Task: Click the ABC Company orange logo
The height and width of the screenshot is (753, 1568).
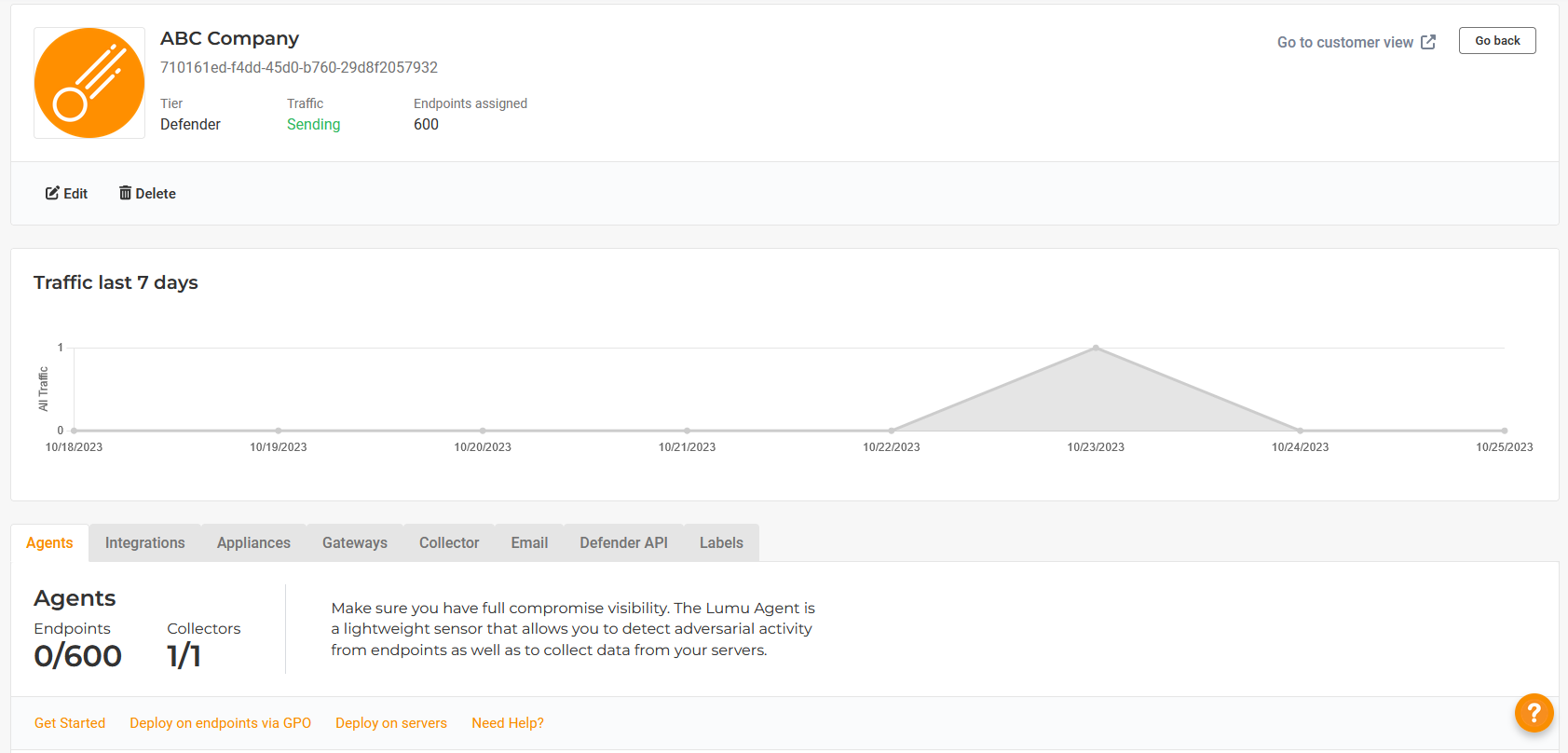Action: point(89,83)
